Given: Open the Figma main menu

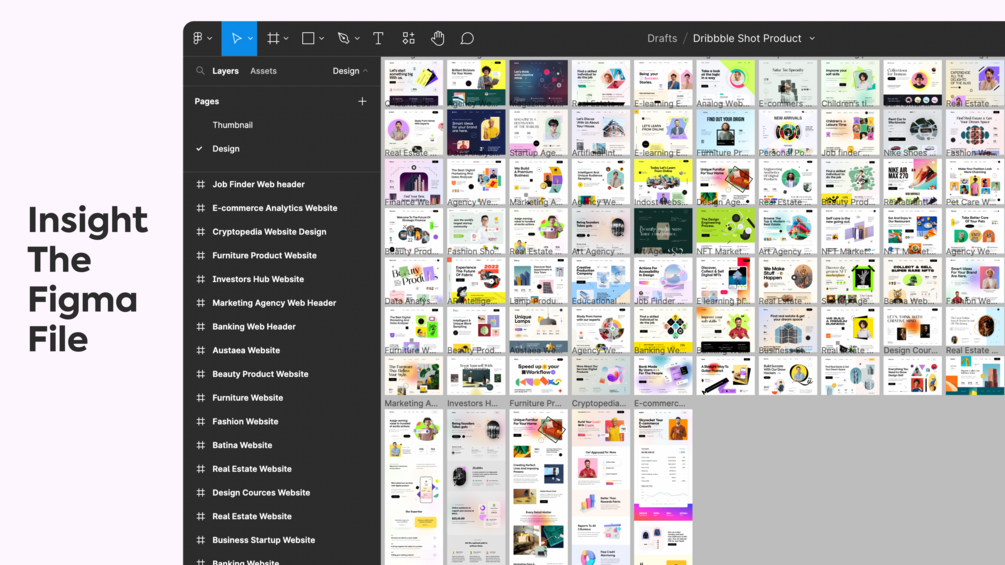Looking at the screenshot, I should click(198, 38).
